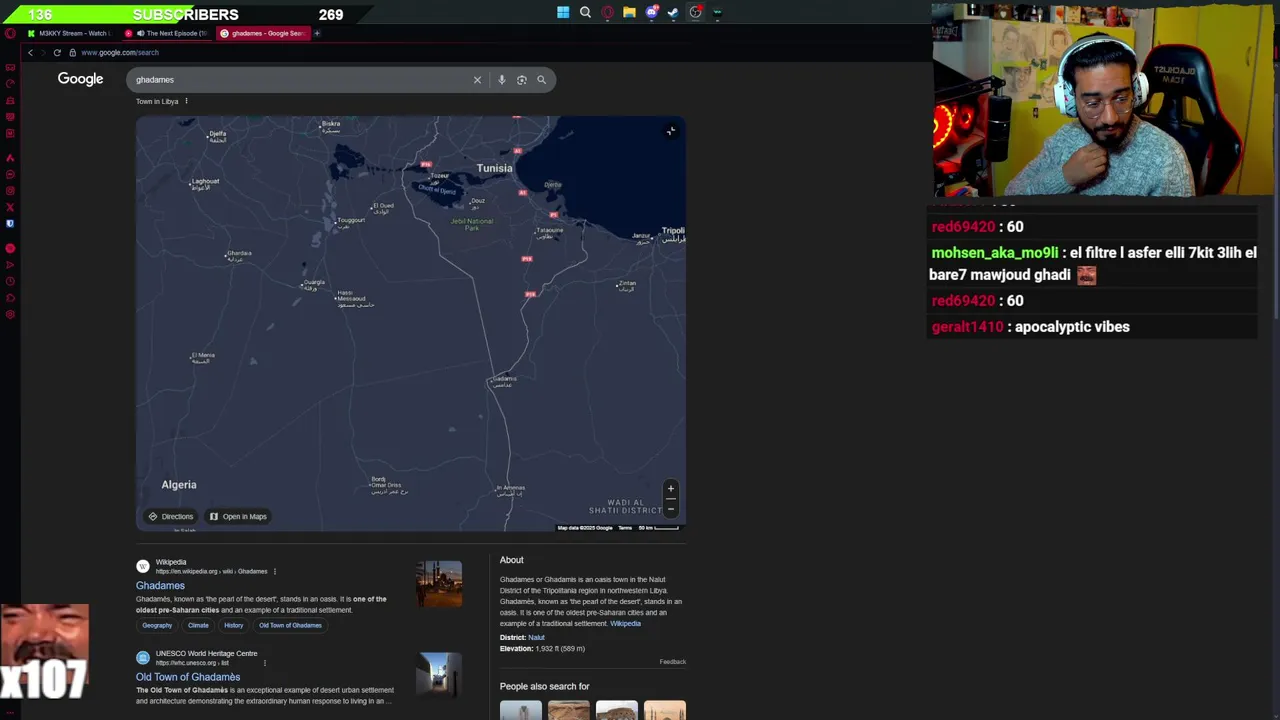Open more options for the Wikipedia result
This screenshot has height=720, width=1280.
tap(274, 571)
